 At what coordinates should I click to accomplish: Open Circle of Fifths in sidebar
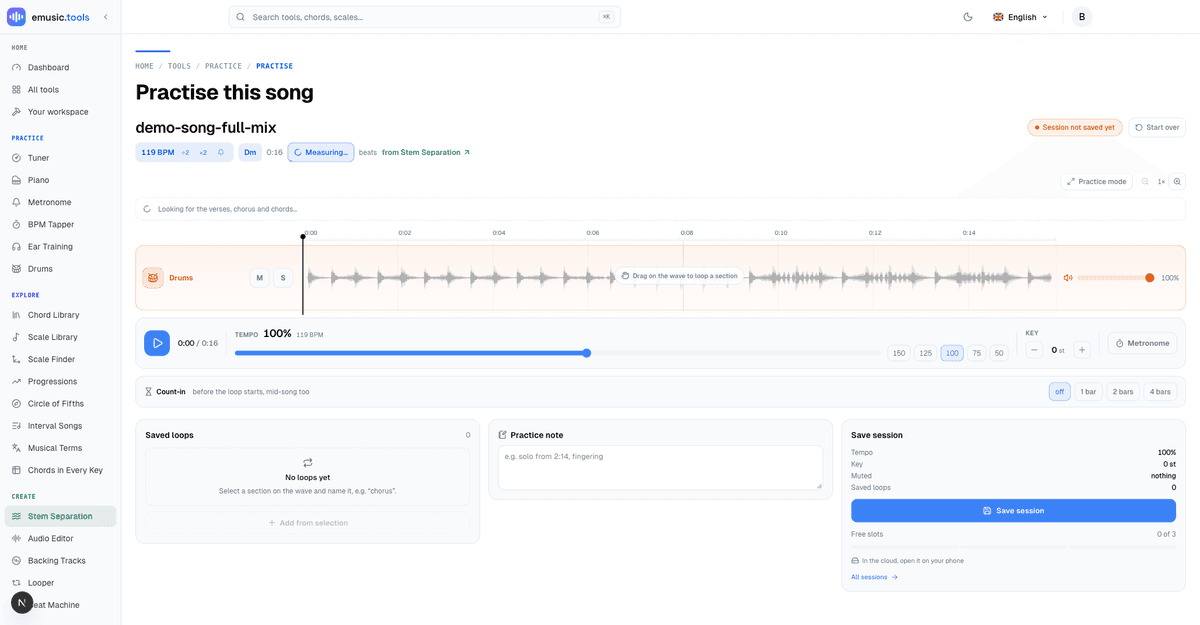click(60, 403)
